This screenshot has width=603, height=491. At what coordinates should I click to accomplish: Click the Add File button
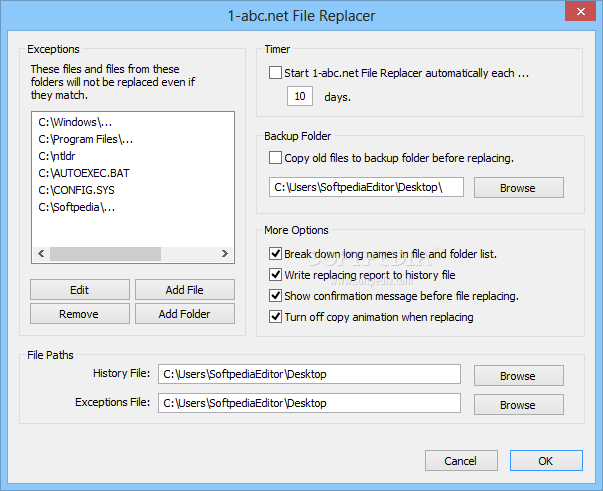pyautogui.click(x=185, y=290)
